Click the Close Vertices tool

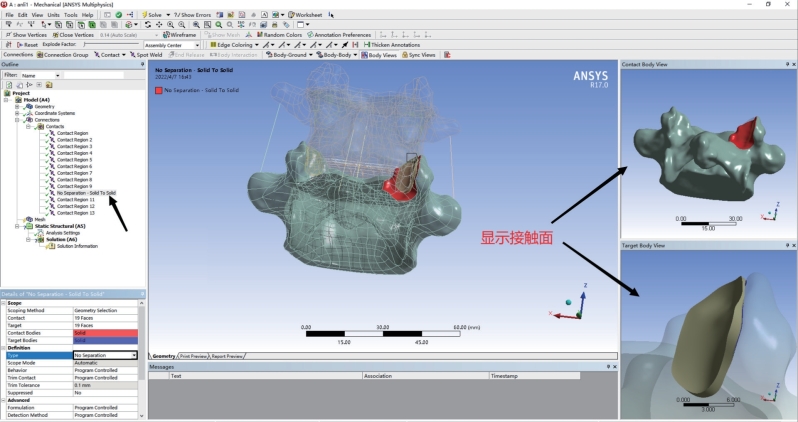coord(73,35)
